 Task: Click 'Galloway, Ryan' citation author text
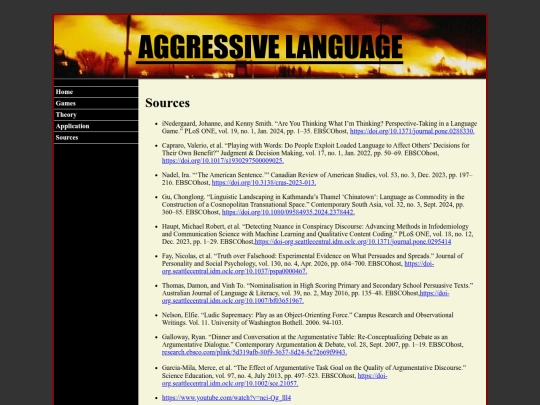pos(184,337)
